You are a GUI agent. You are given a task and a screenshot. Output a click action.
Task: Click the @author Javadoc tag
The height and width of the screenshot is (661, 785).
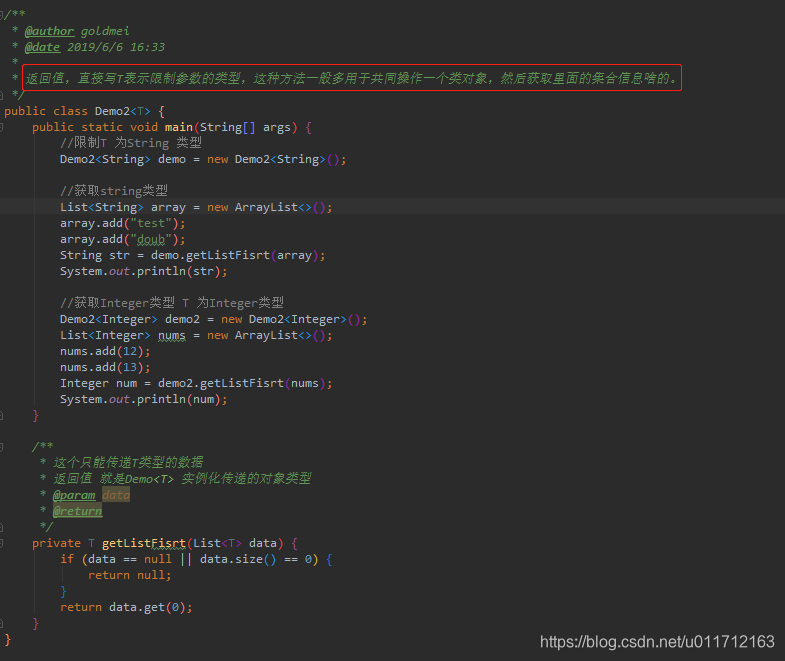pyautogui.click(x=49, y=31)
